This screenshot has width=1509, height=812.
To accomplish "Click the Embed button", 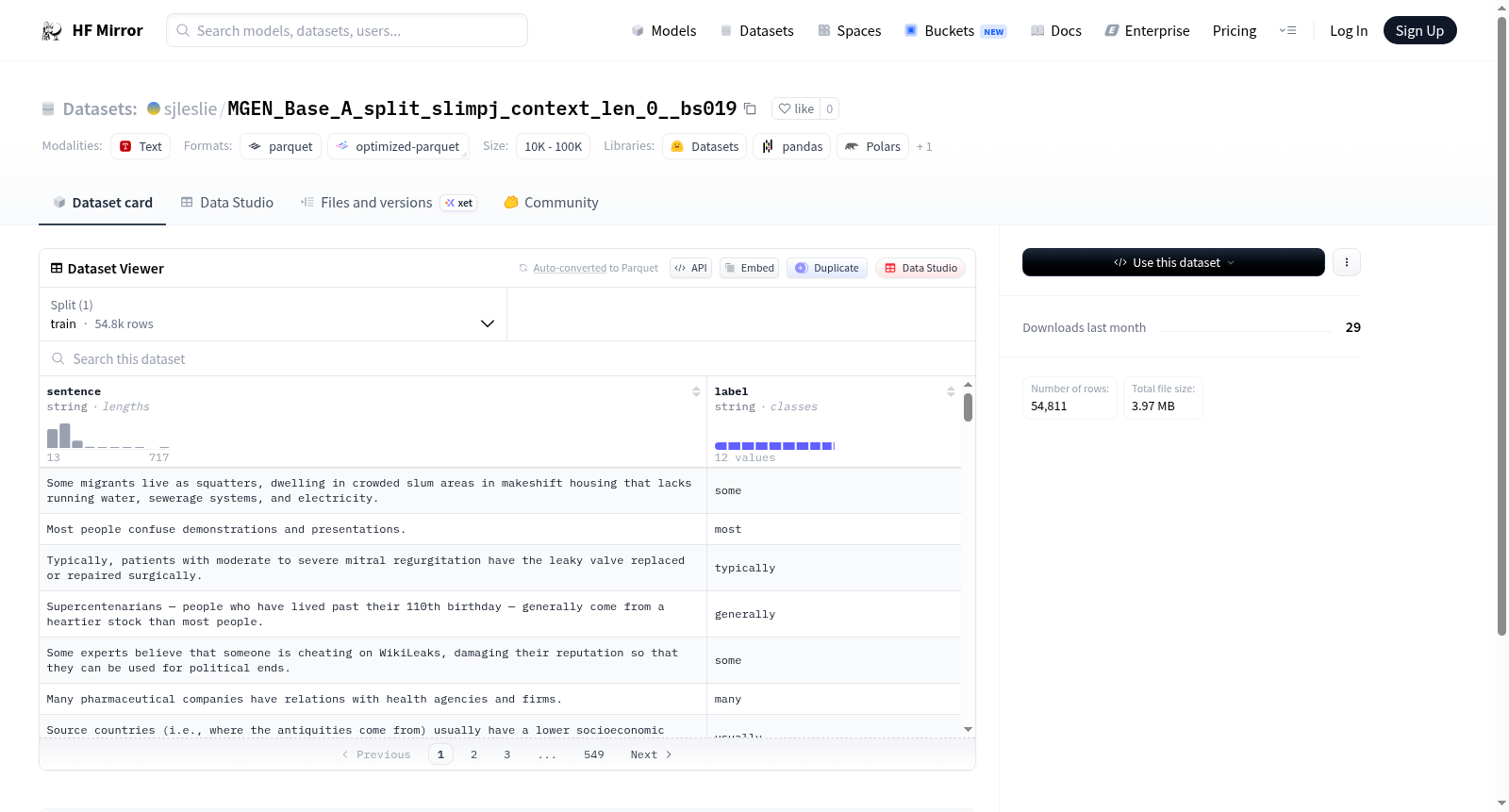I will [749, 268].
